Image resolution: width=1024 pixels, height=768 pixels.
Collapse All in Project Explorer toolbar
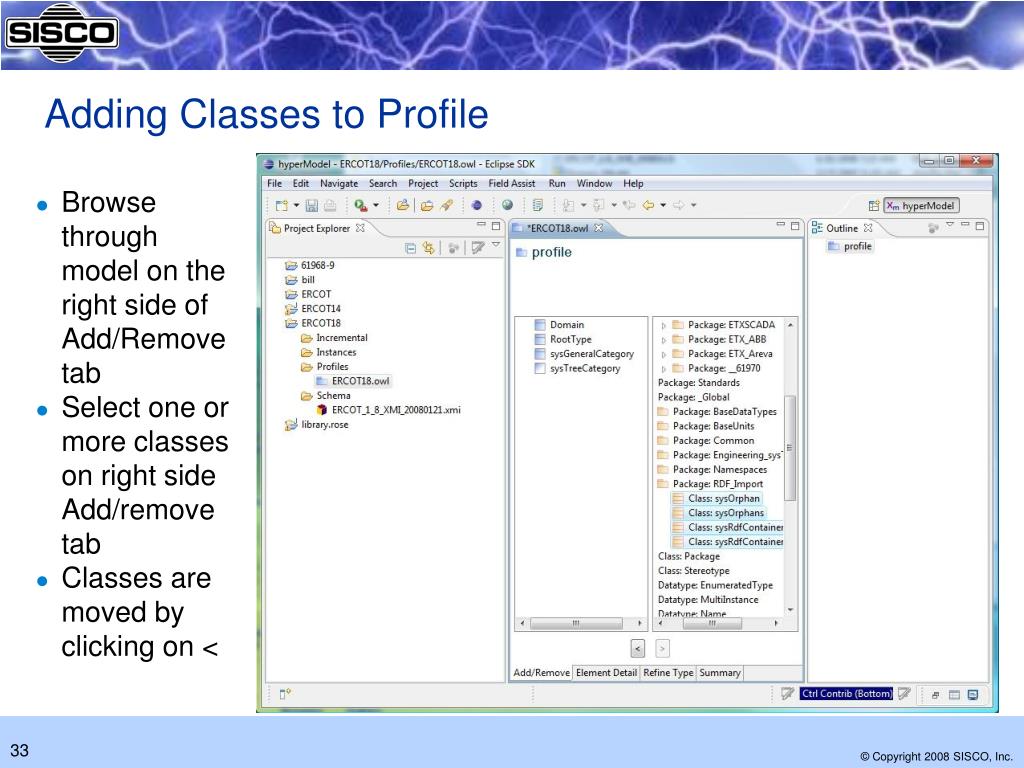(410, 248)
